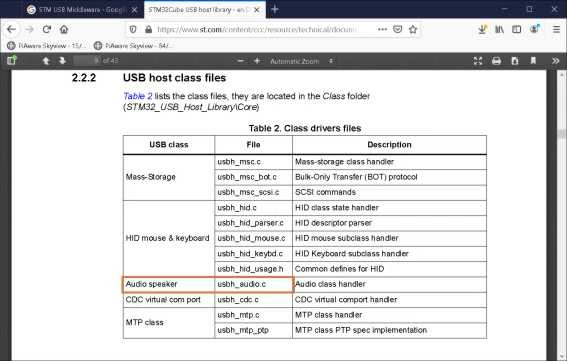Open the Library bookshelf icon

click(x=499, y=29)
